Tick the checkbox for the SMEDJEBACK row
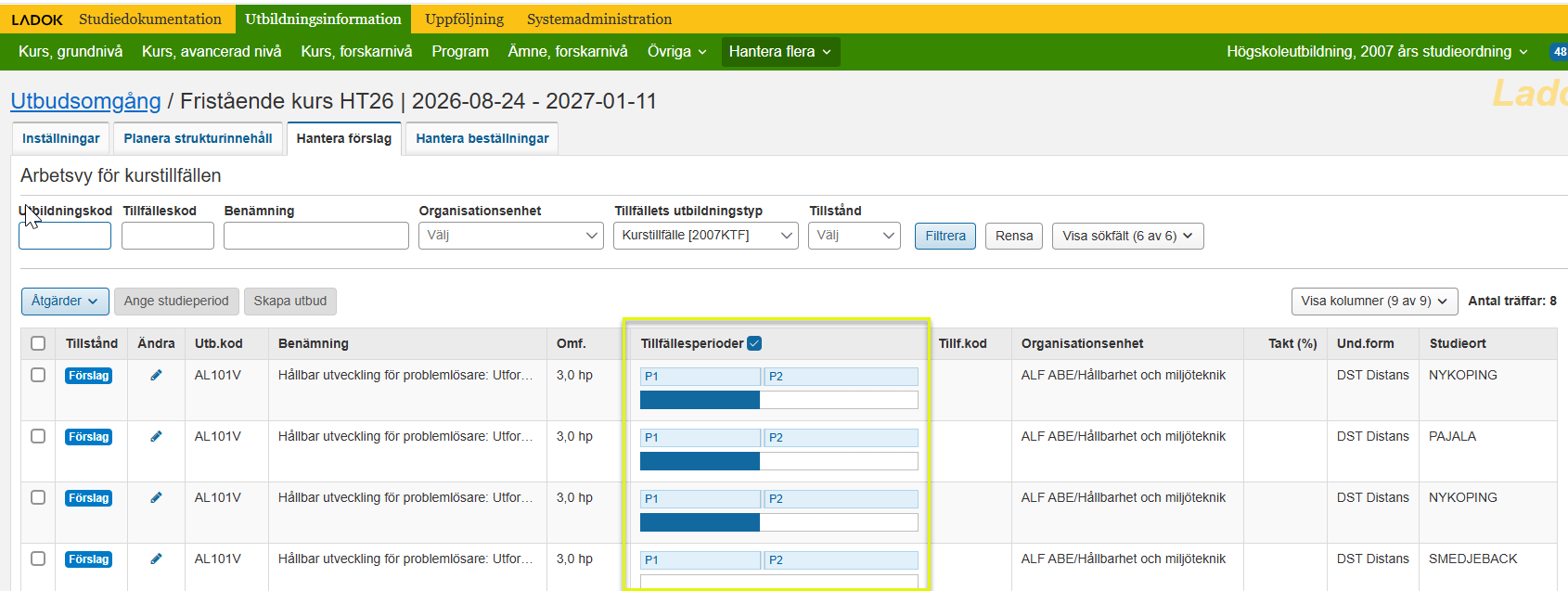The width and height of the screenshot is (1568, 591). [x=38, y=559]
